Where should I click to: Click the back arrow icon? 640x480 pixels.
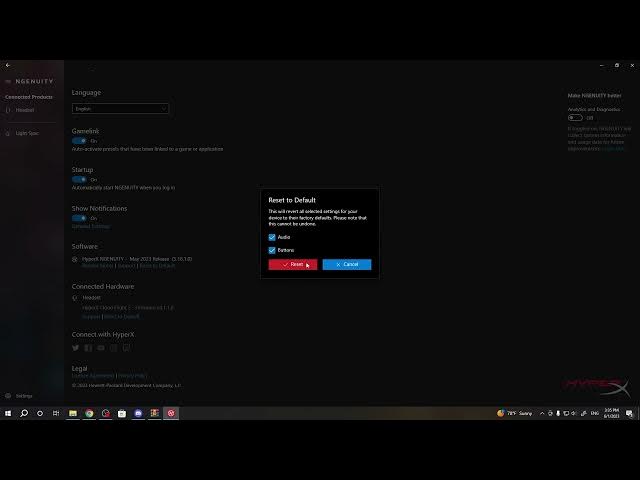coord(8,65)
